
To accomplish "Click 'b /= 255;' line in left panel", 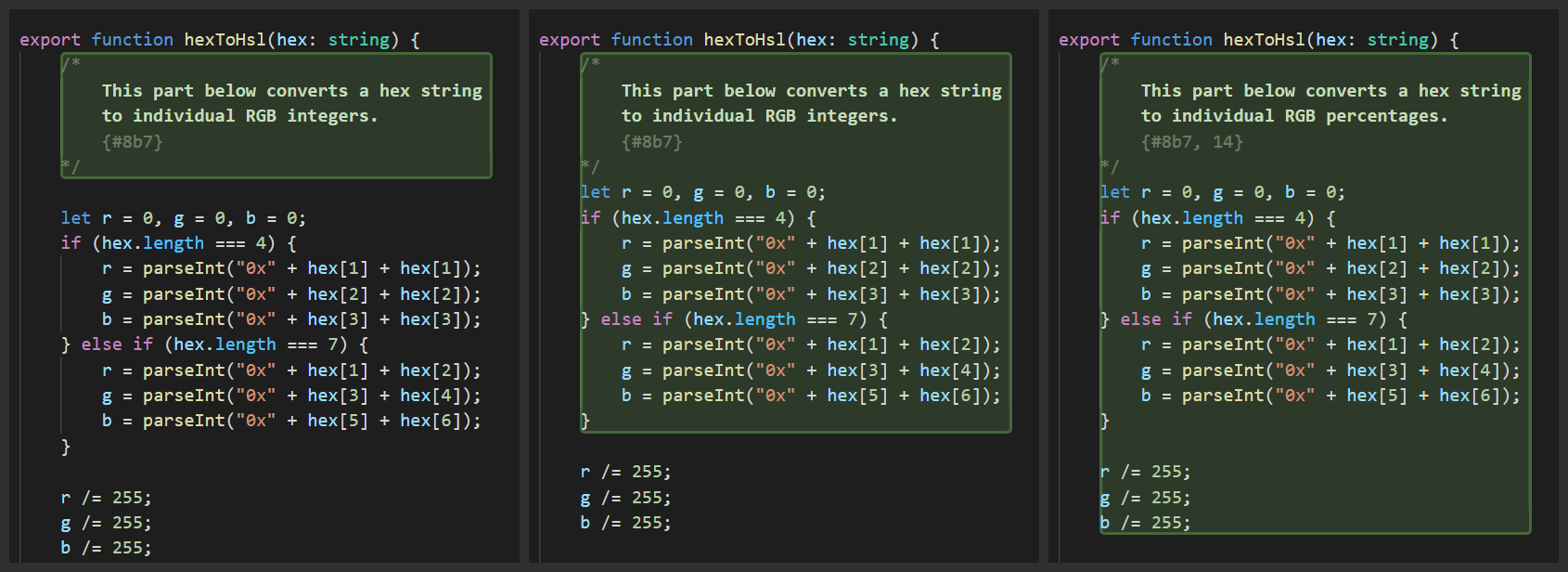I will (x=107, y=548).
